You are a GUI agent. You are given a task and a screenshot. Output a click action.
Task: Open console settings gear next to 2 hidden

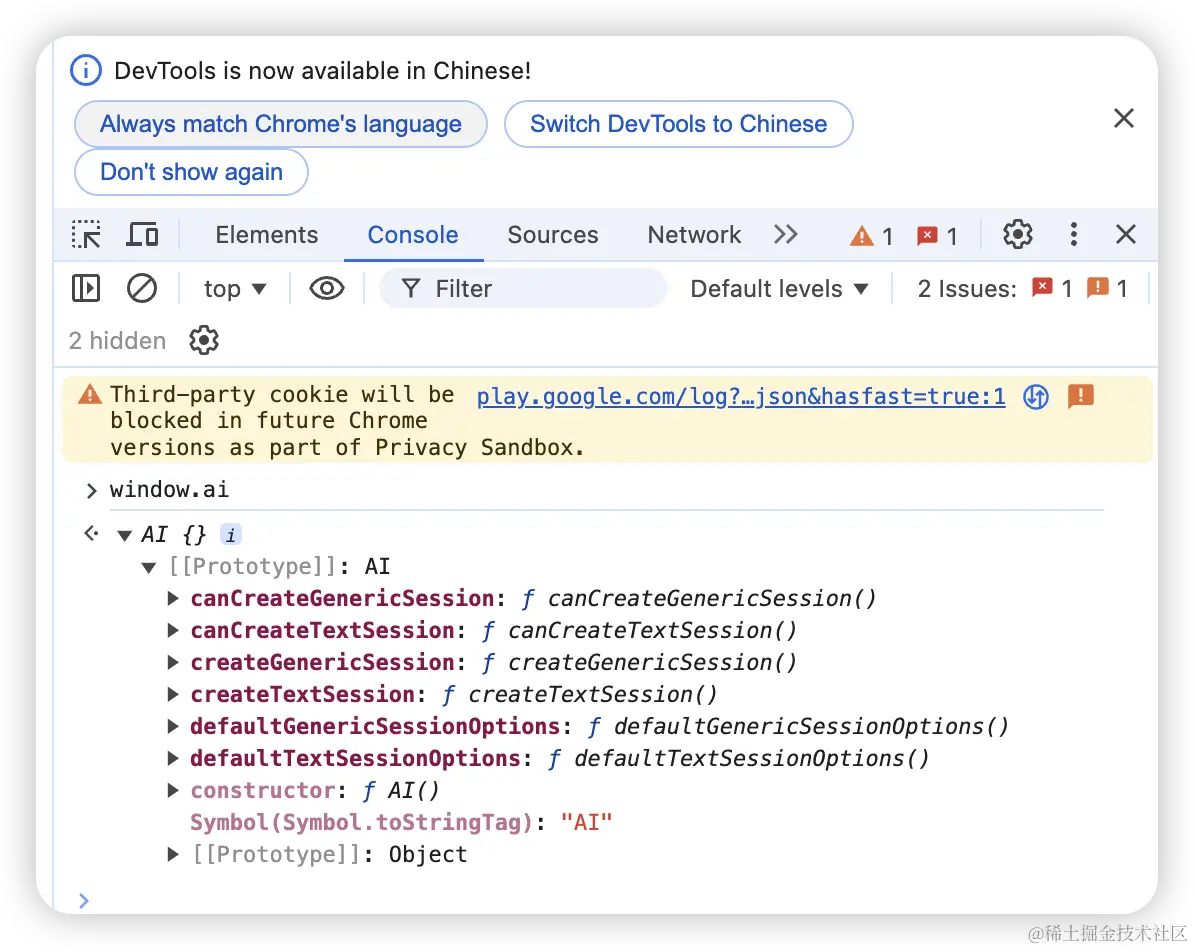204,340
